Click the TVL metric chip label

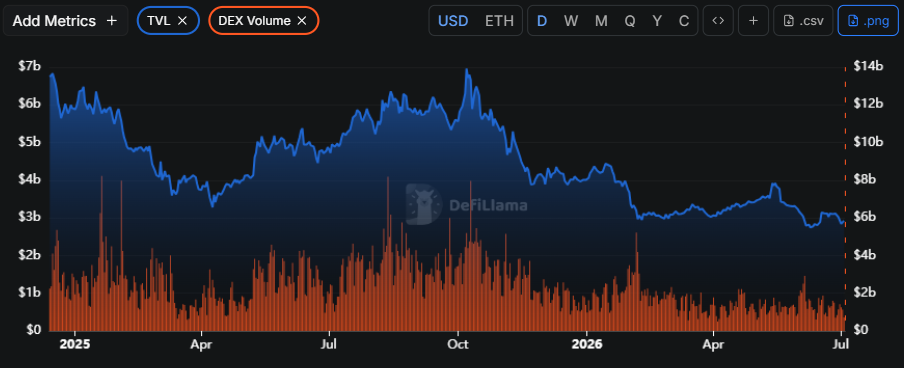[159, 21]
